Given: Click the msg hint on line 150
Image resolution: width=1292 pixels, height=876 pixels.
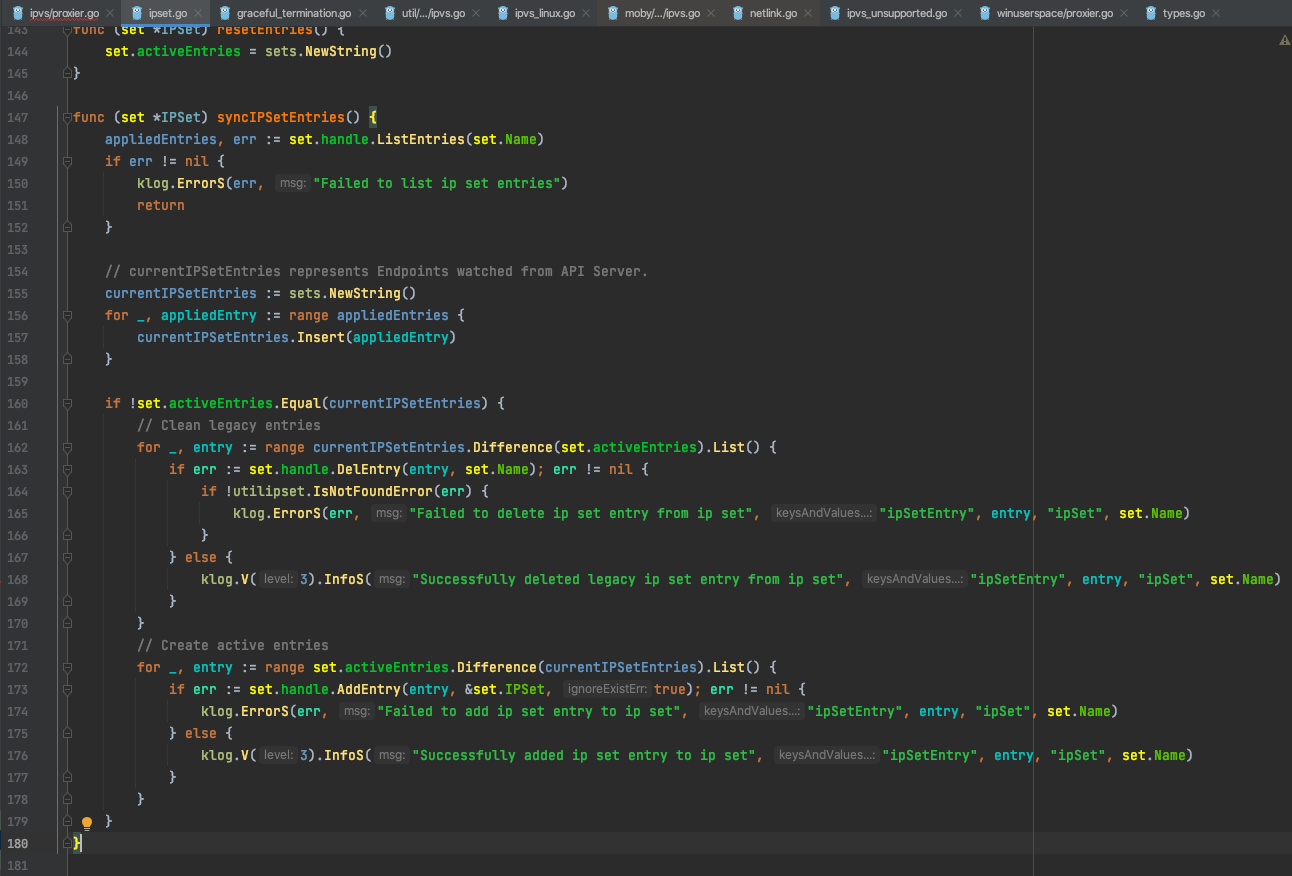Looking at the screenshot, I should click(x=292, y=183).
